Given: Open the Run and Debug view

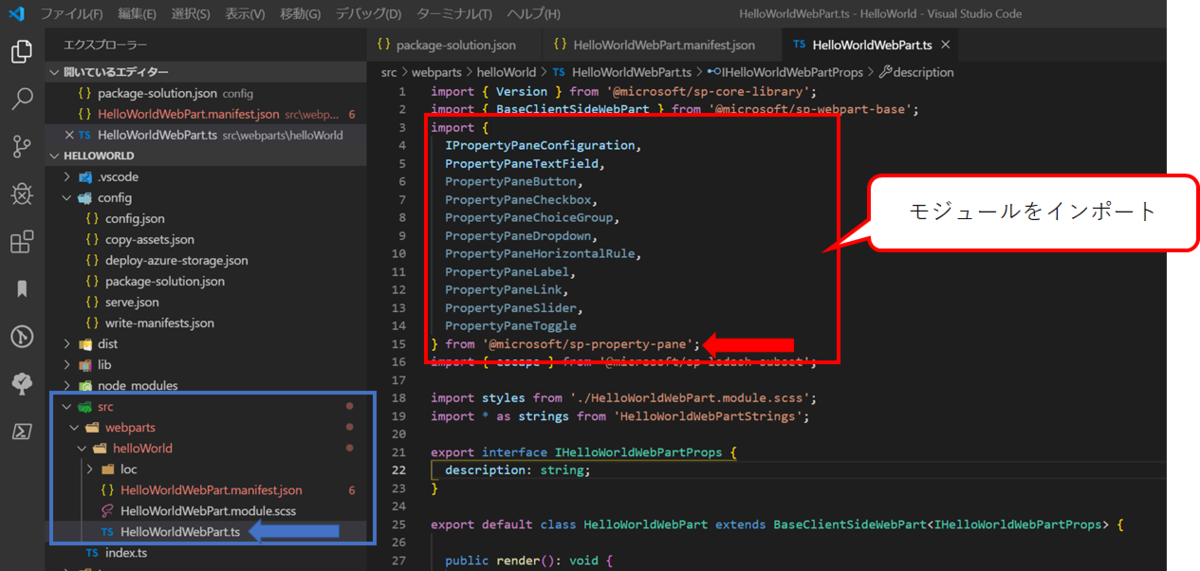Looking at the screenshot, I should tap(21, 194).
